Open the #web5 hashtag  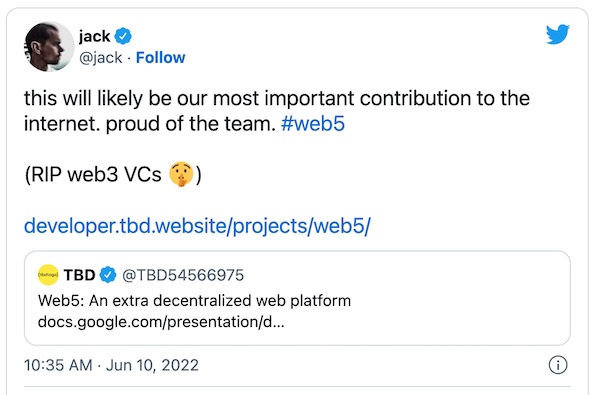[x=313, y=124]
